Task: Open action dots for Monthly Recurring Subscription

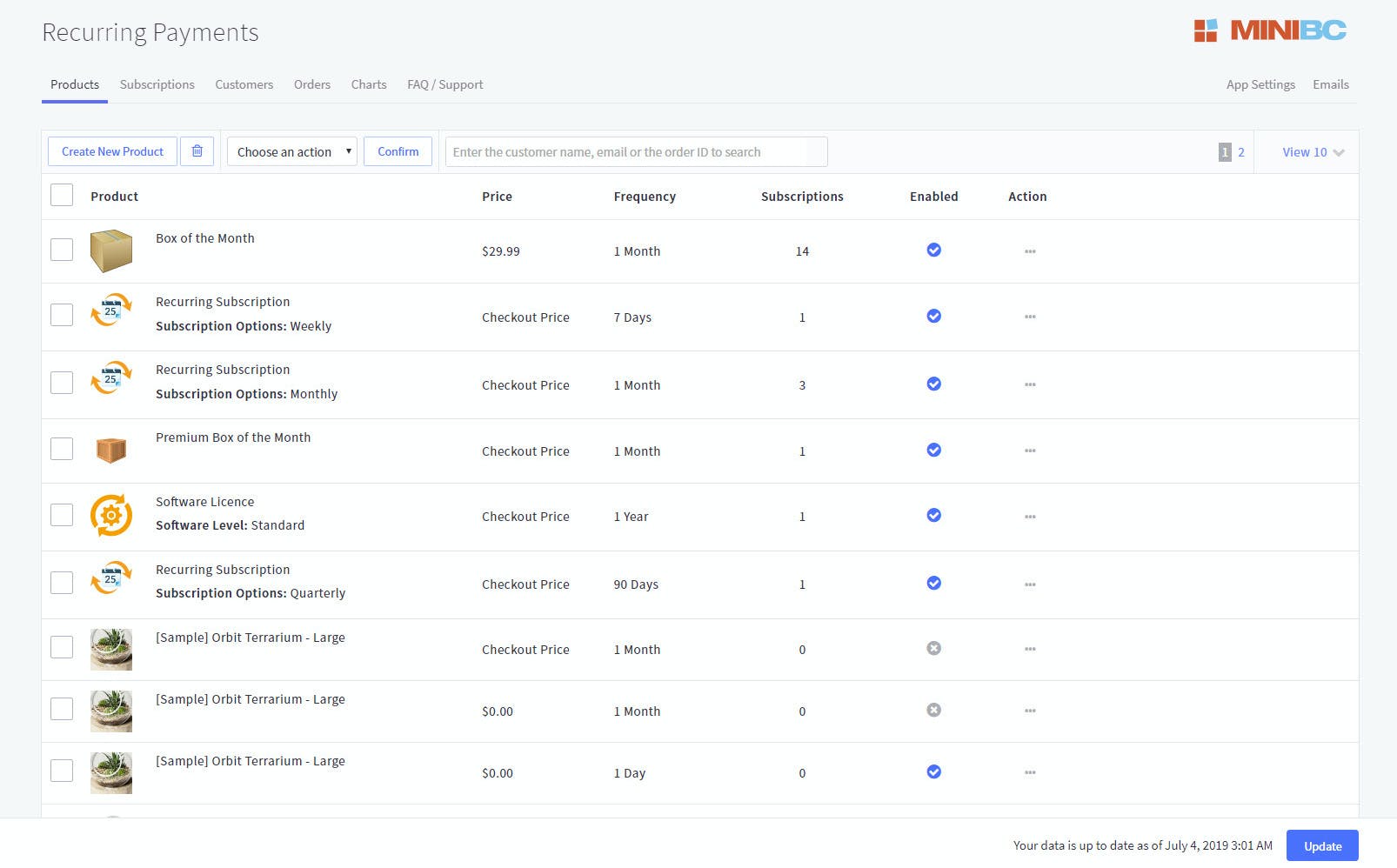Action: (x=1030, y=384)
